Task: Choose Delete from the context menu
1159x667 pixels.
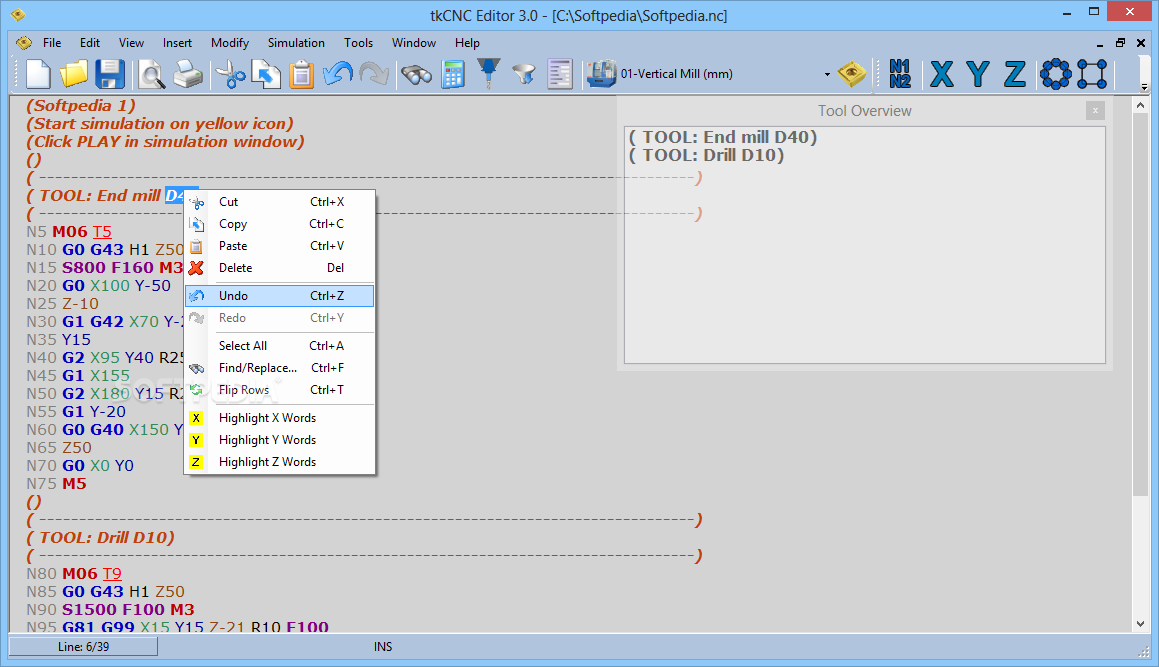Action: (279, 268)
